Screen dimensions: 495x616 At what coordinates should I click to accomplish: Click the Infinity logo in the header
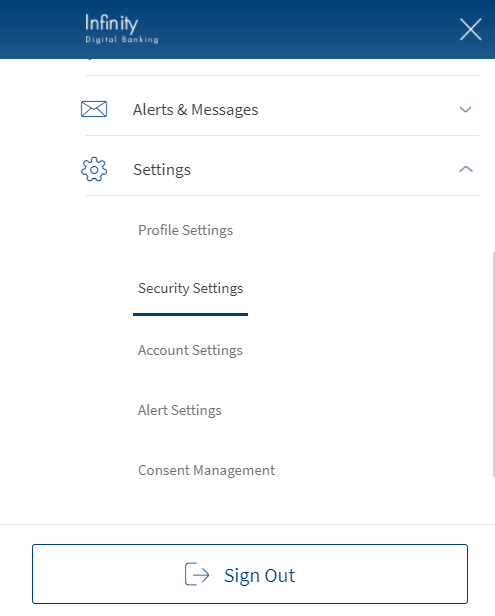pyautogui.click(x=122, y=29)
